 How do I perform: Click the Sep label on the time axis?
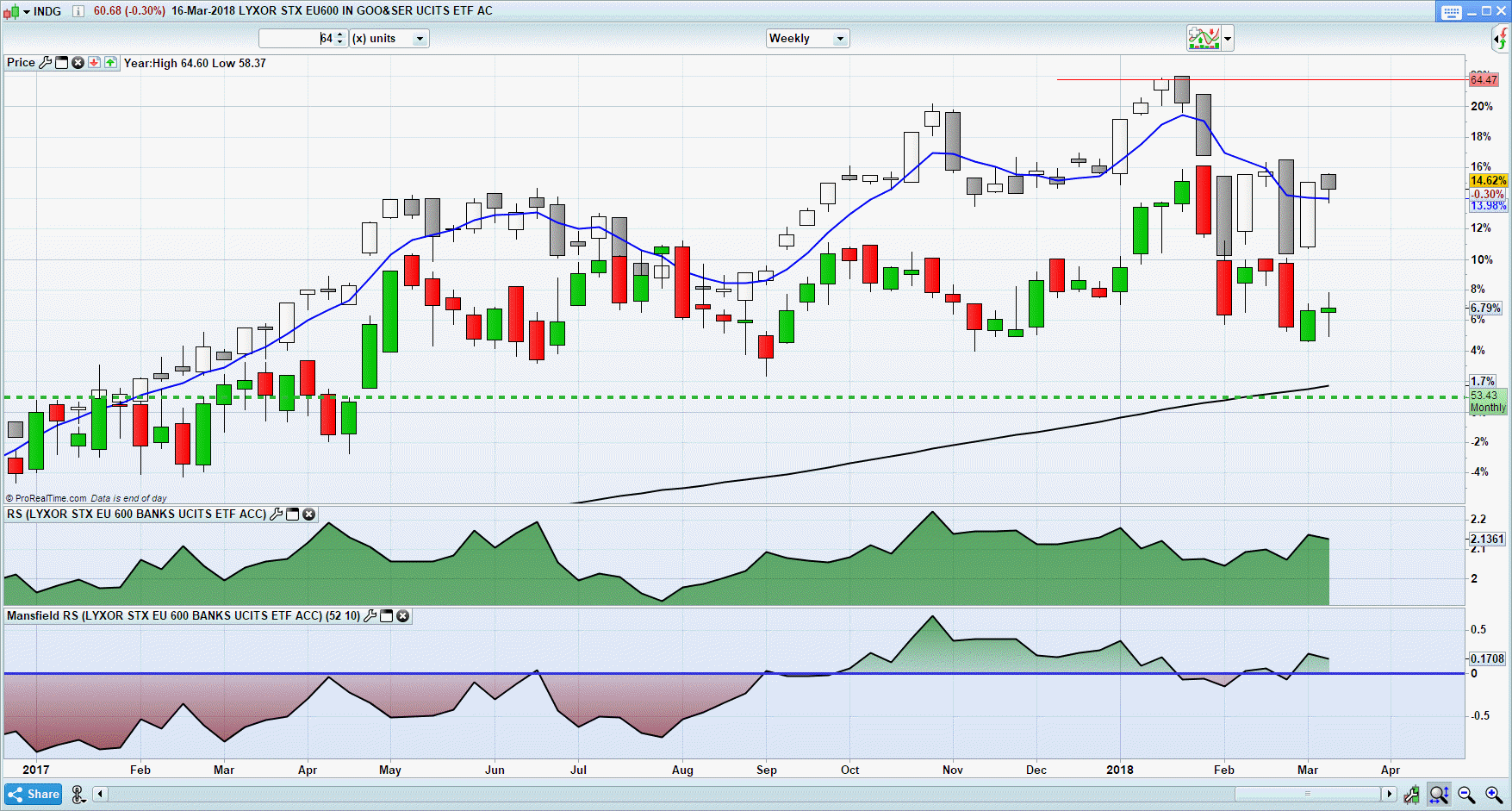(766, 770)
